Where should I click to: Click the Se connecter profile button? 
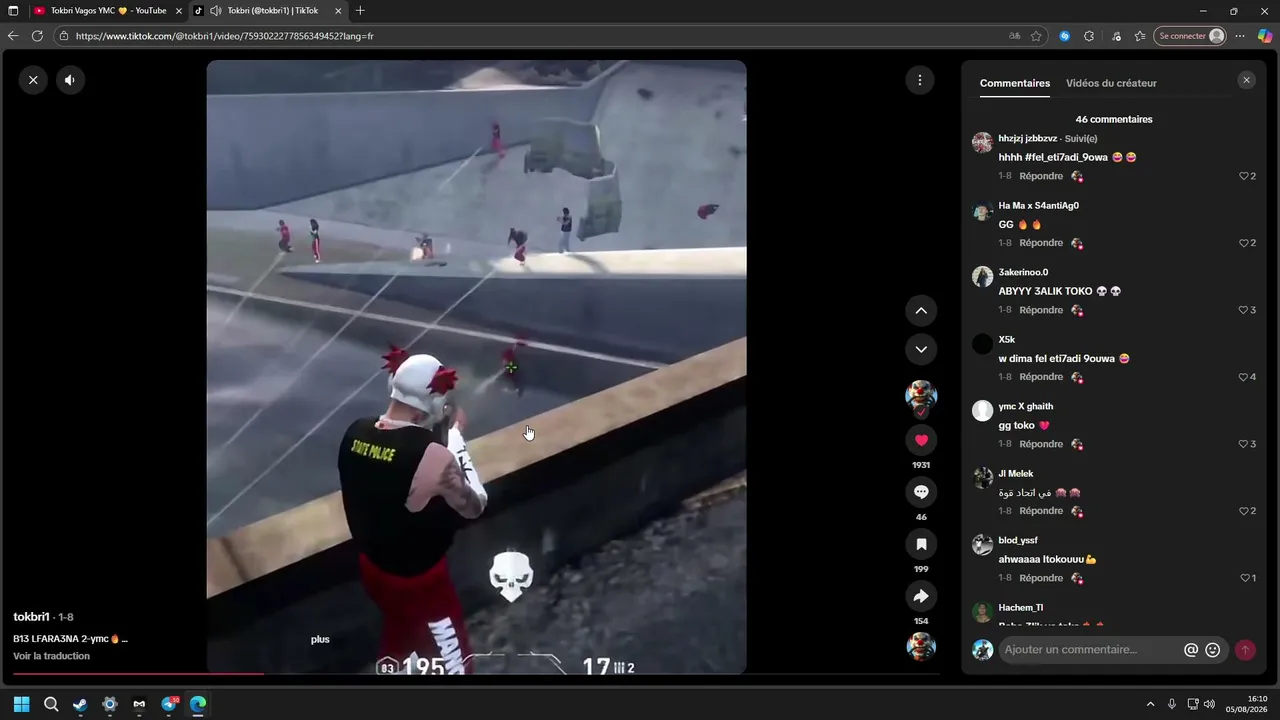(1190, 36)
